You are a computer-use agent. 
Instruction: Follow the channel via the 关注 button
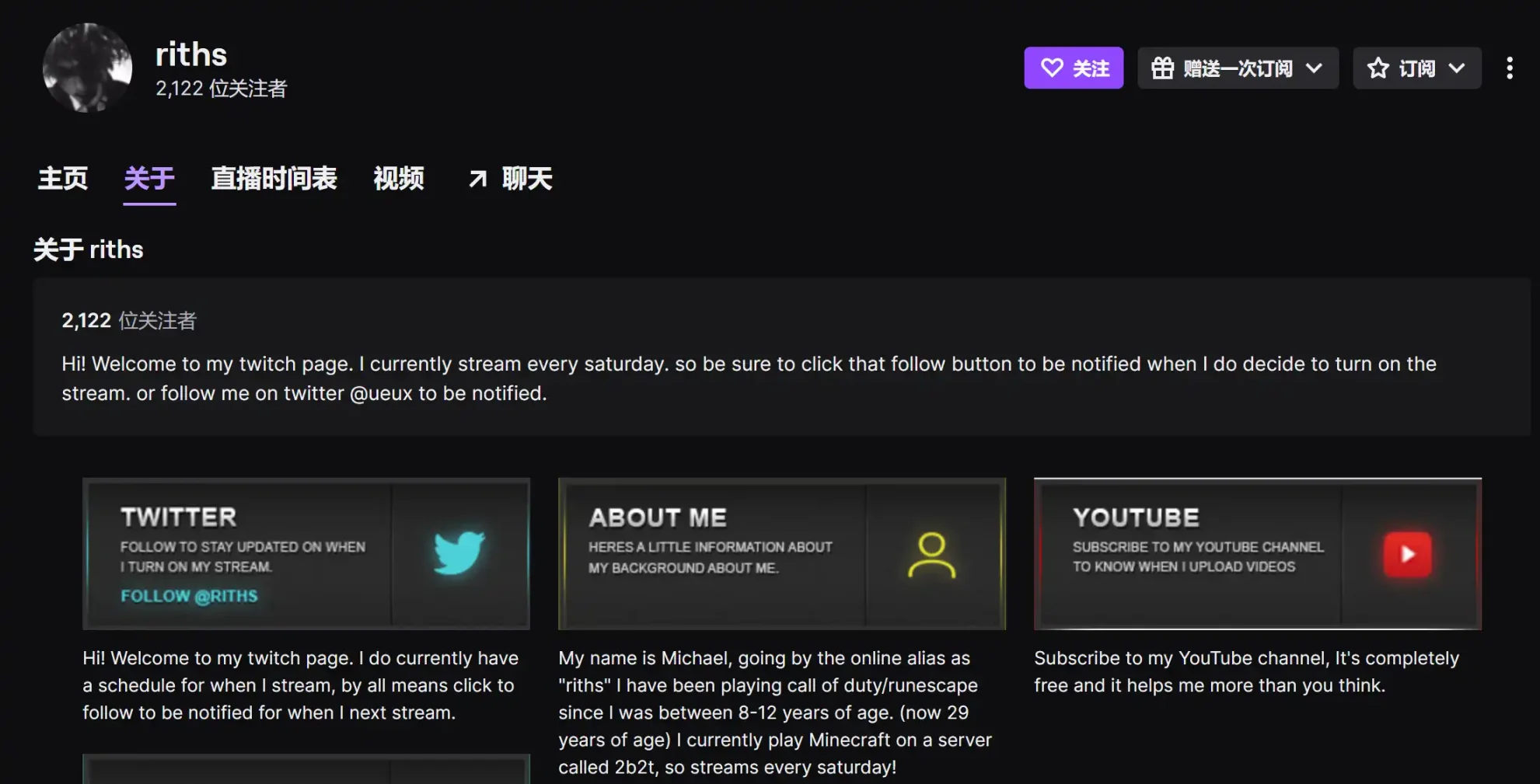coord(1074,68)
